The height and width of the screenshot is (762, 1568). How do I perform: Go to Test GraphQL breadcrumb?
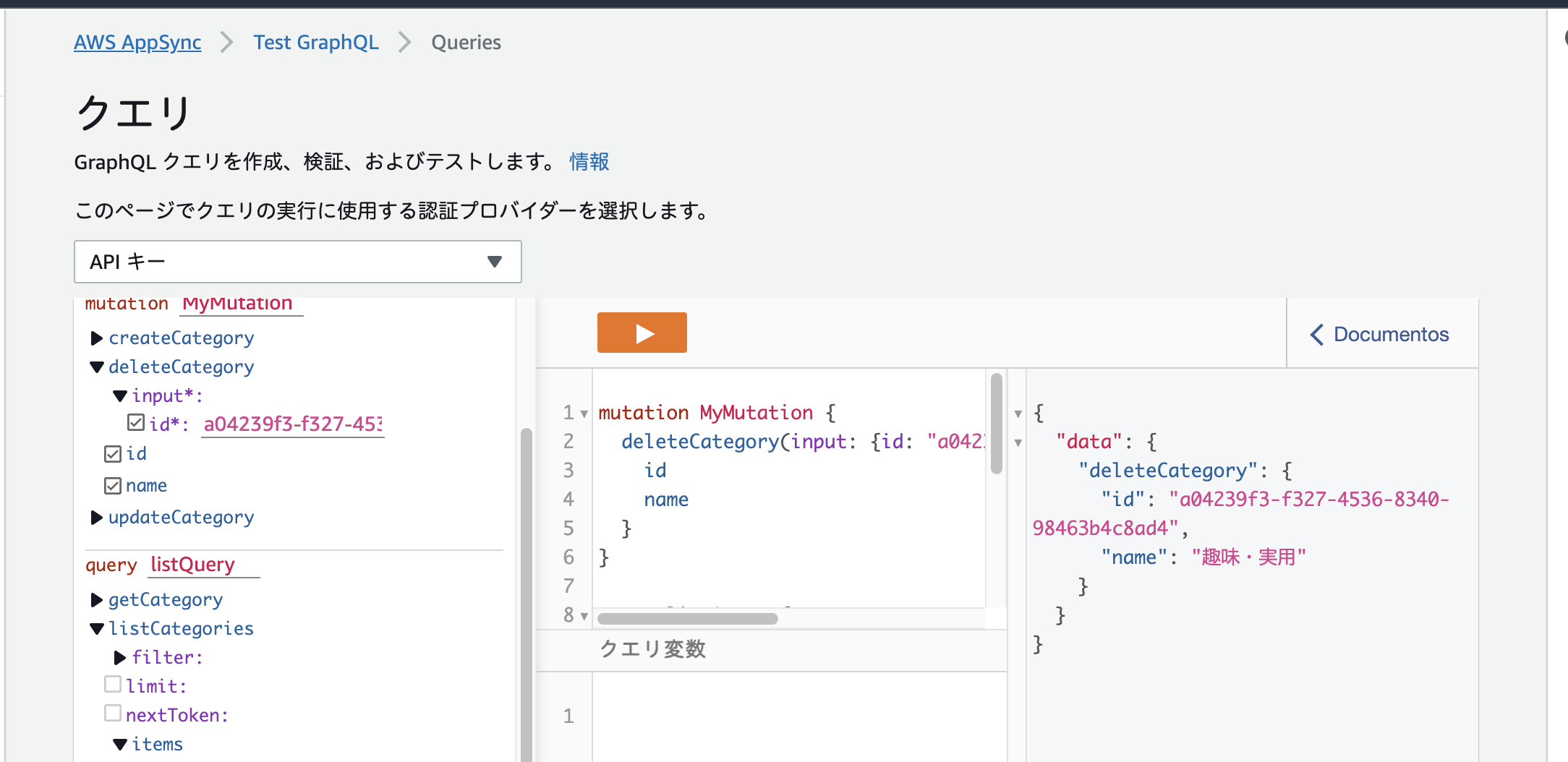tap(316, 43)
